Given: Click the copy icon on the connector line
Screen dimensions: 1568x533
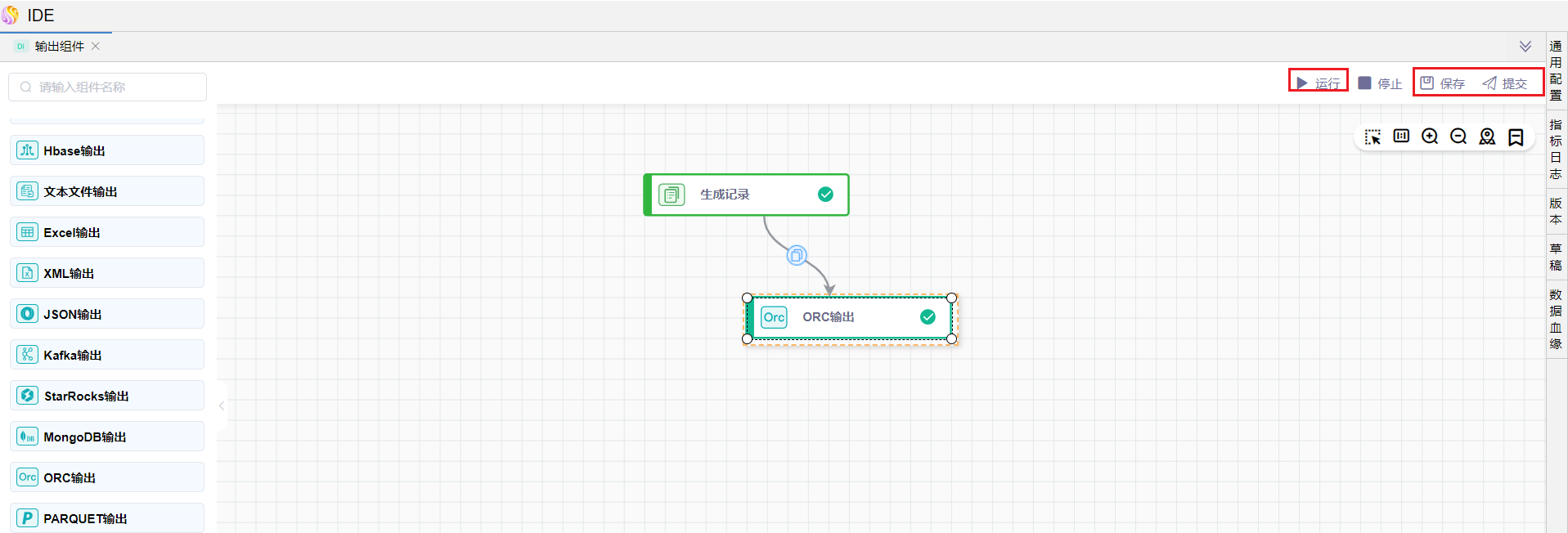Looking at the screenshot, I should point(796,256).
